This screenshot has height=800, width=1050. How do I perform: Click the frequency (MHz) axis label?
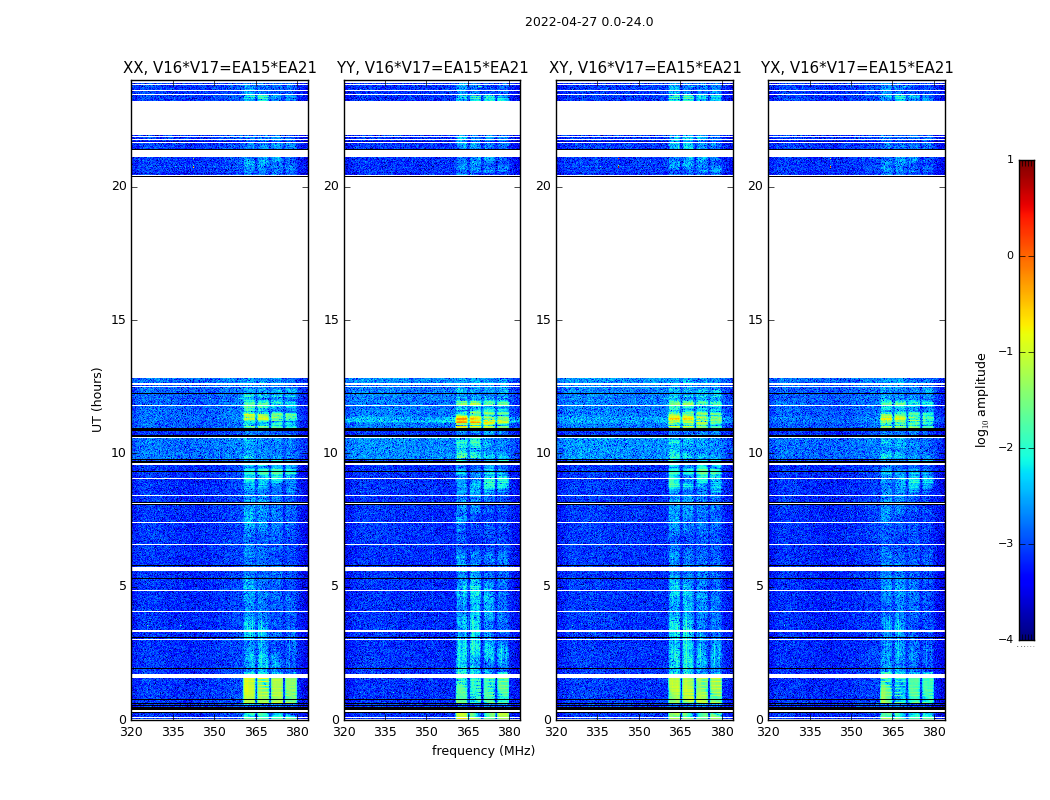pos(483,751)
